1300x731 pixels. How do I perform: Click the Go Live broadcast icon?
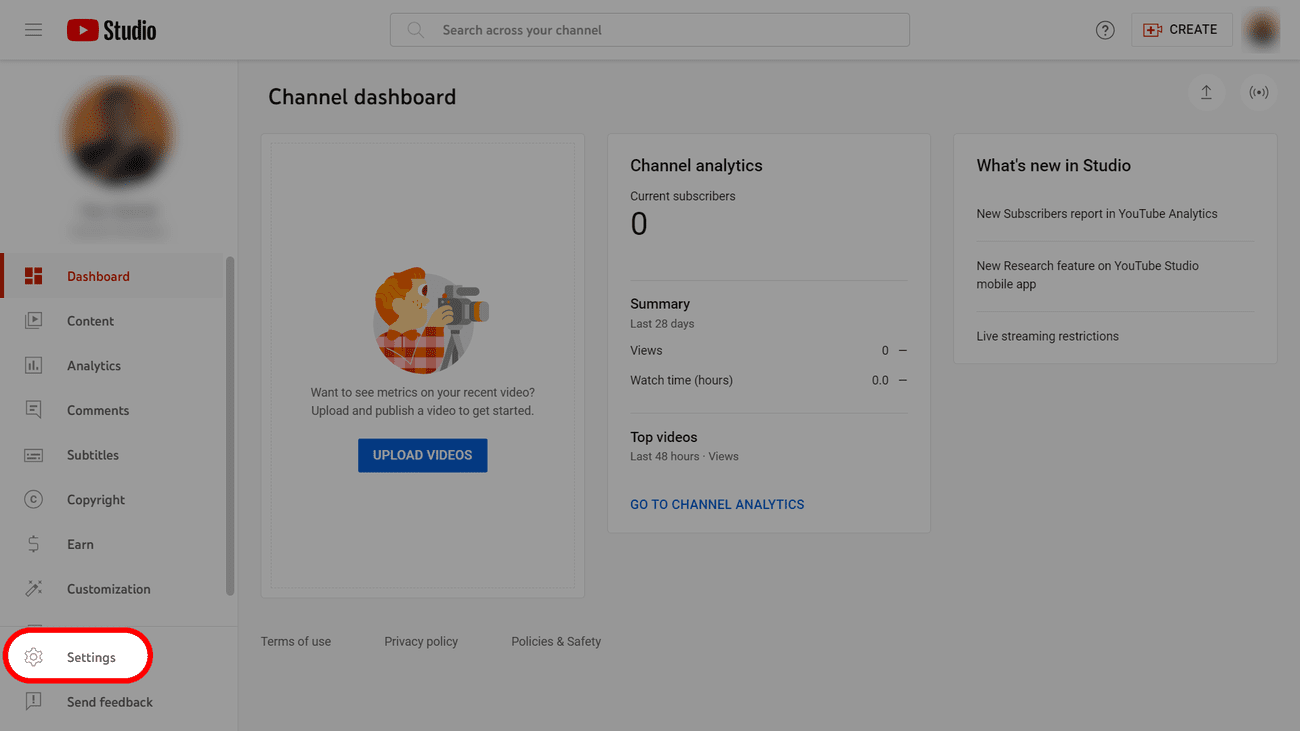[1259, 93]
